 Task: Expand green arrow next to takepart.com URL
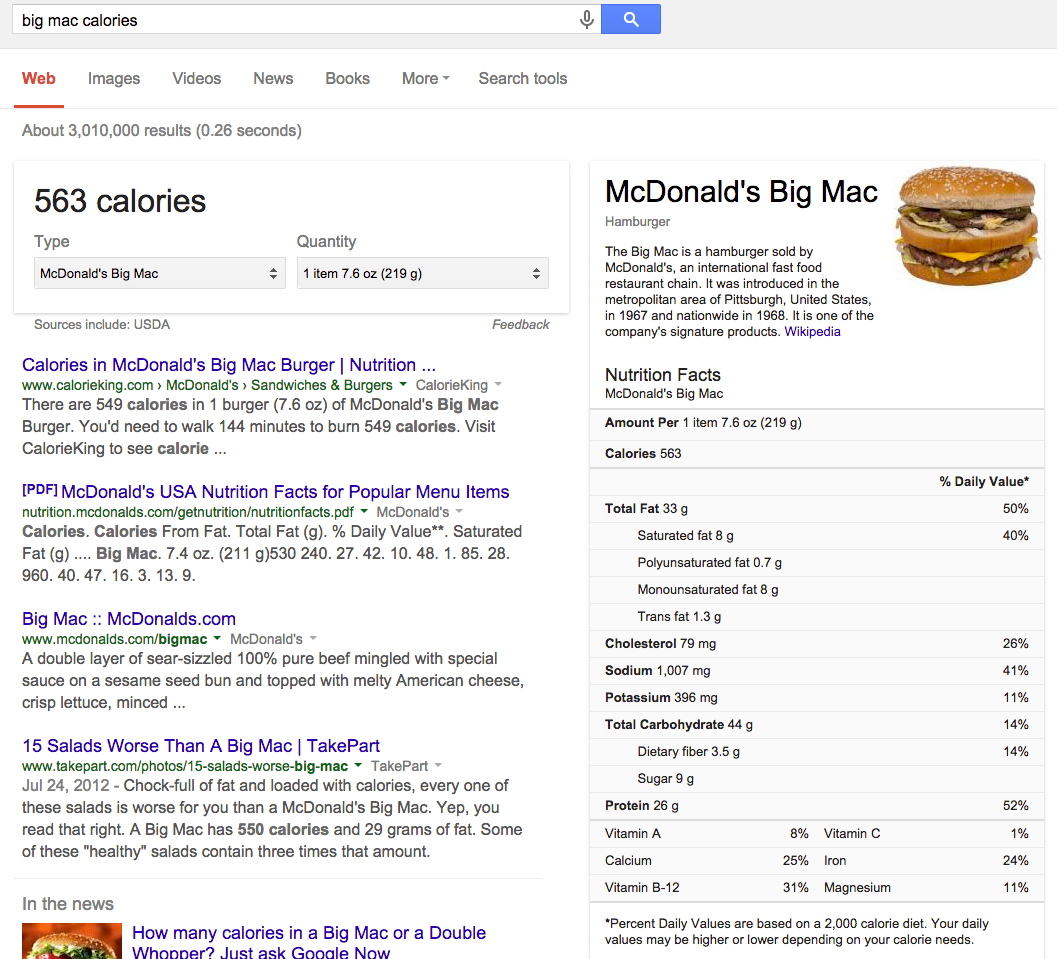coord(358,766)
